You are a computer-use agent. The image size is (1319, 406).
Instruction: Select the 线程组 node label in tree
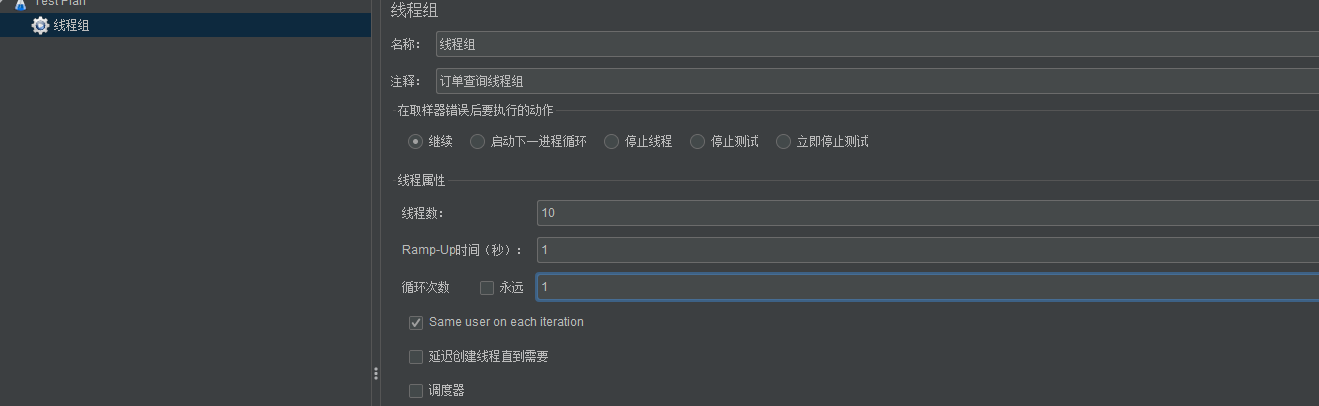[71, 26]
